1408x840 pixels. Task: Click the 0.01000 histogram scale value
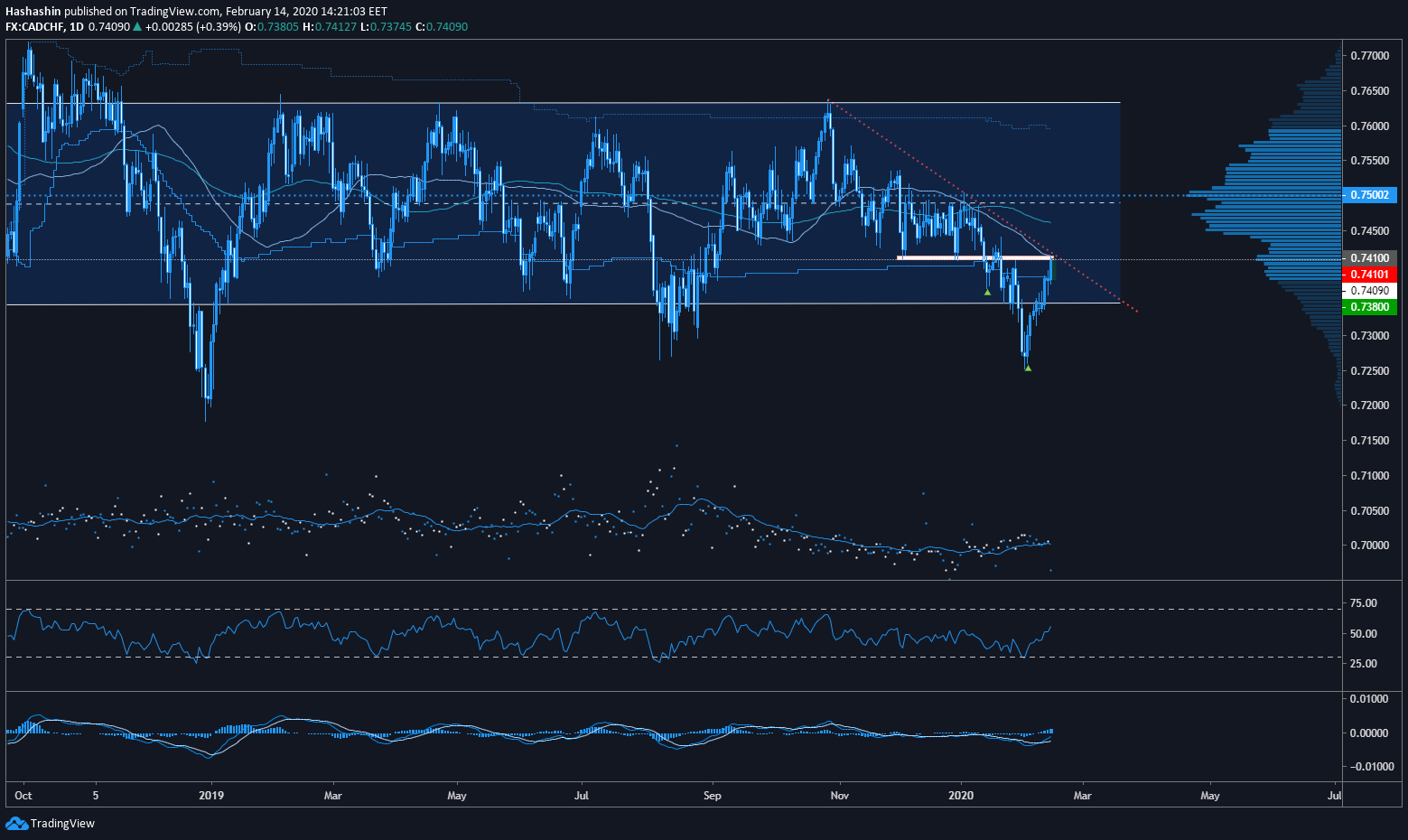(x=1369, y=699)
